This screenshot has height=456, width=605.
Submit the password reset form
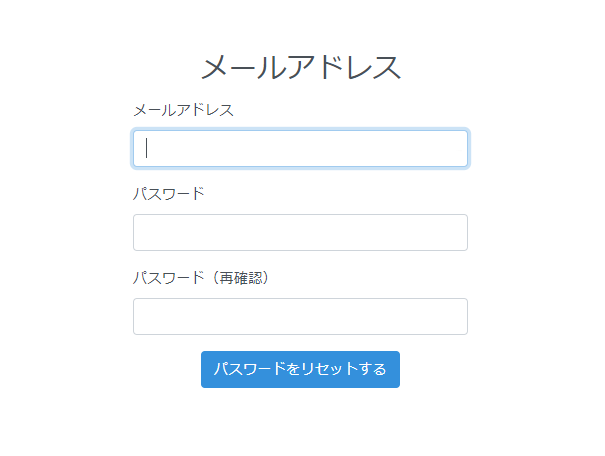(300, 369)
